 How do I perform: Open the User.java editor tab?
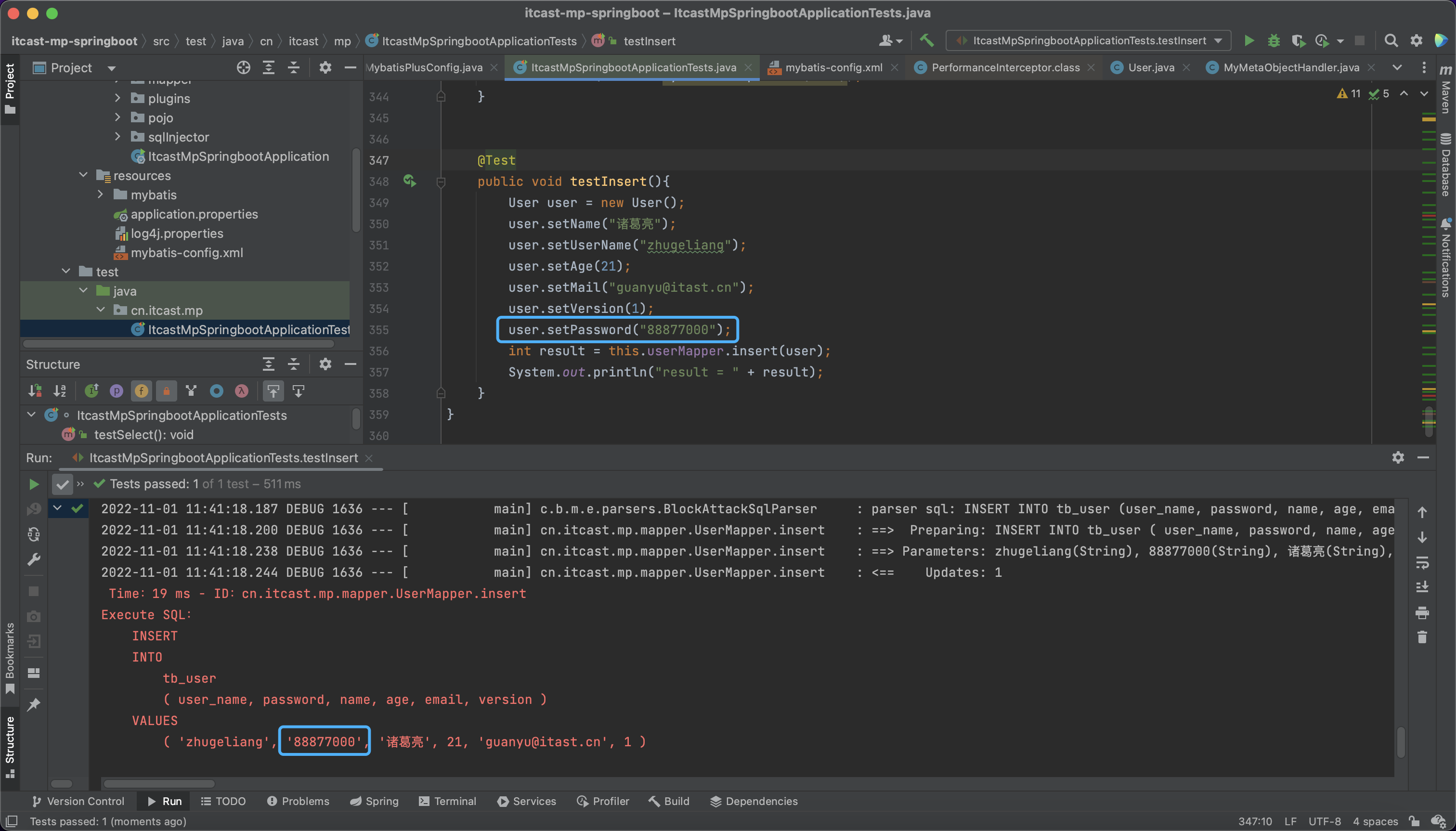coord(1151,68)
